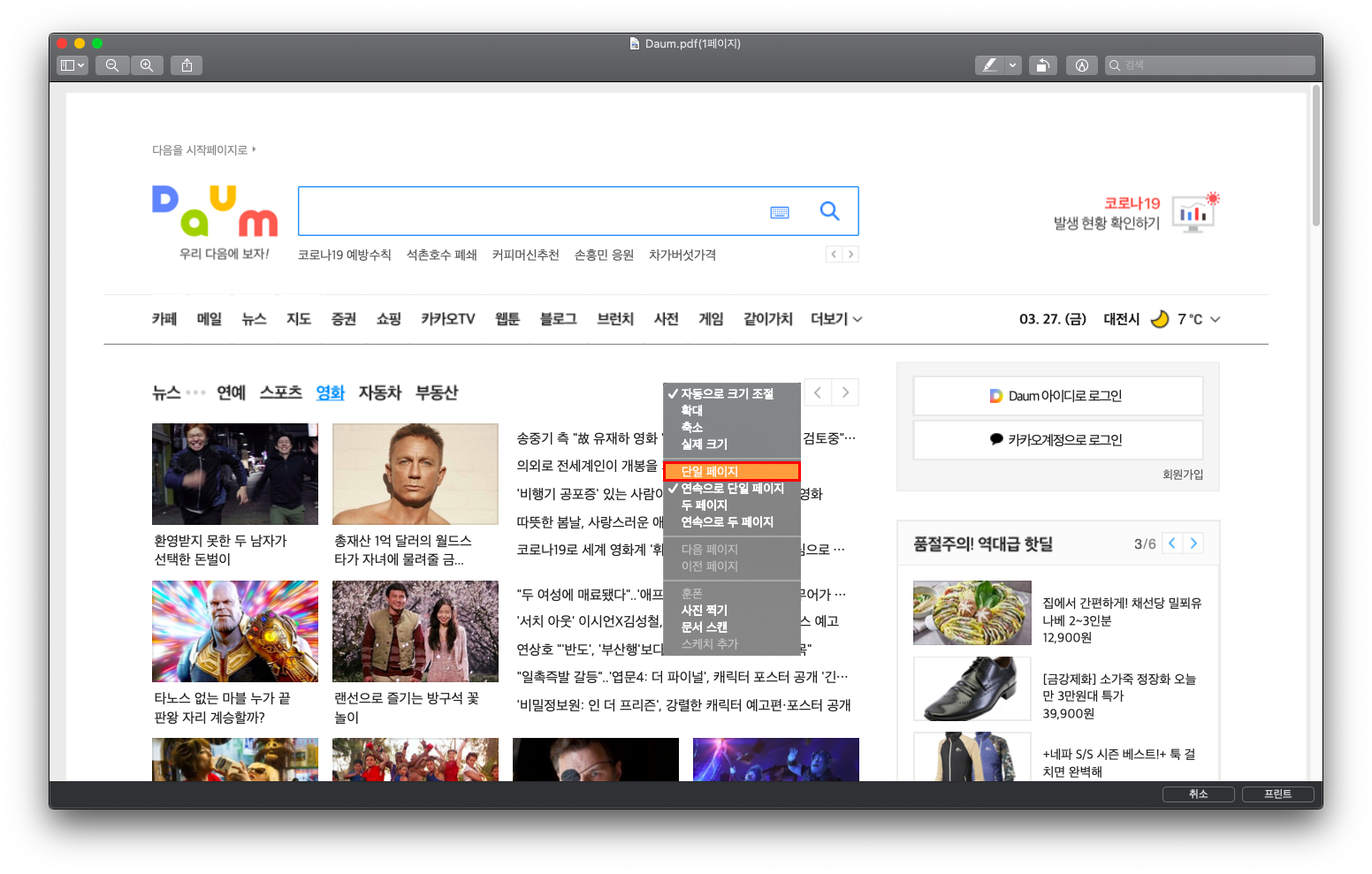Switch to the 스포츠 news tab
Viewport: 1372px width, 874px height.
pyautogui.click(x=281, y=392)
